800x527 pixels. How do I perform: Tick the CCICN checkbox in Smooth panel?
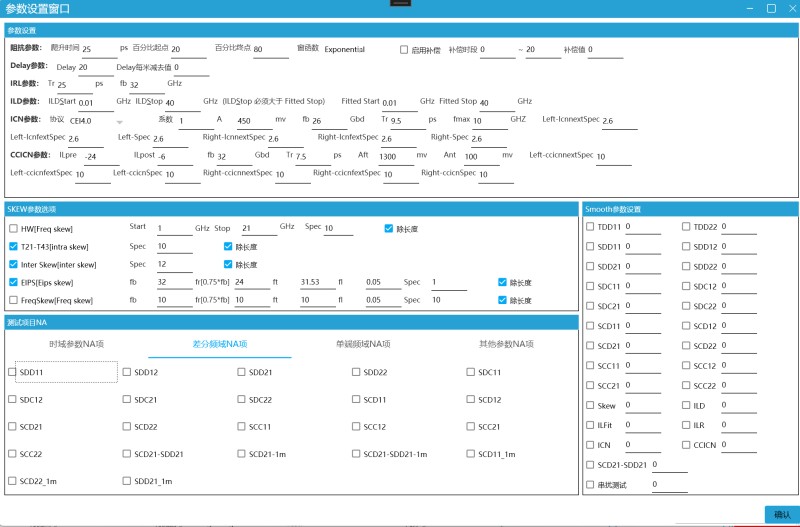point(686,445)
